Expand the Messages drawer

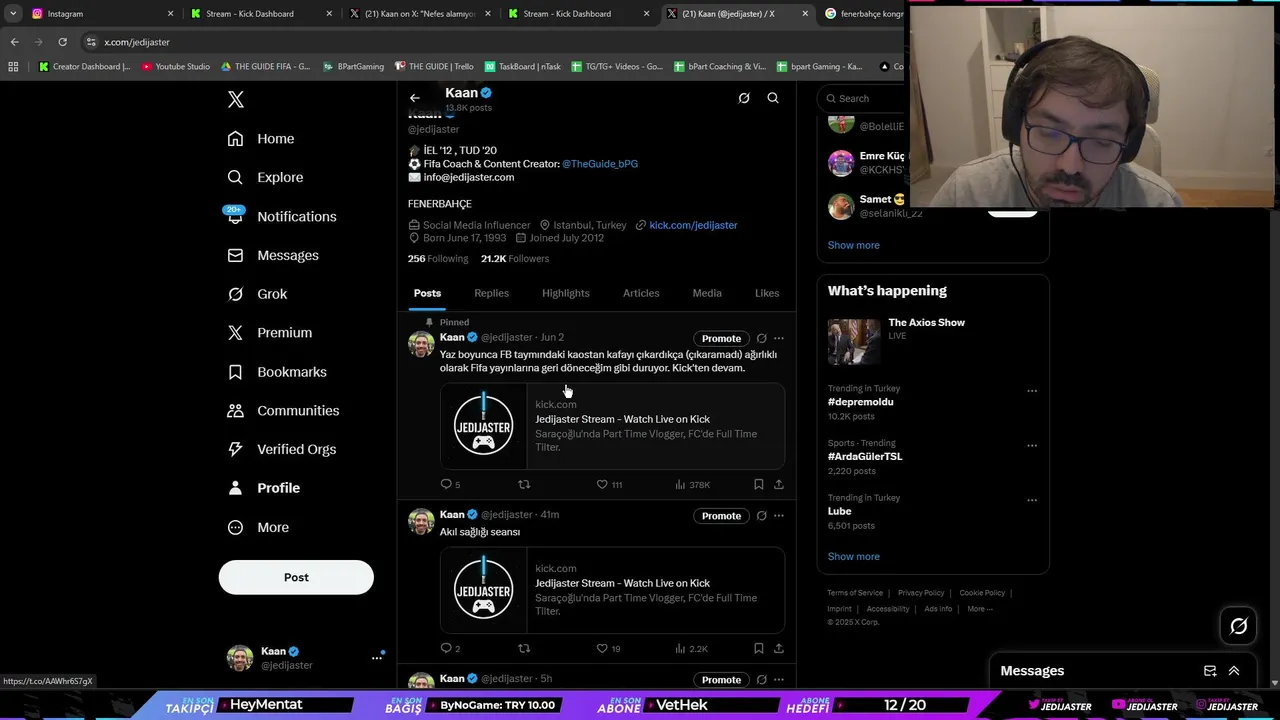(1234, 671)
